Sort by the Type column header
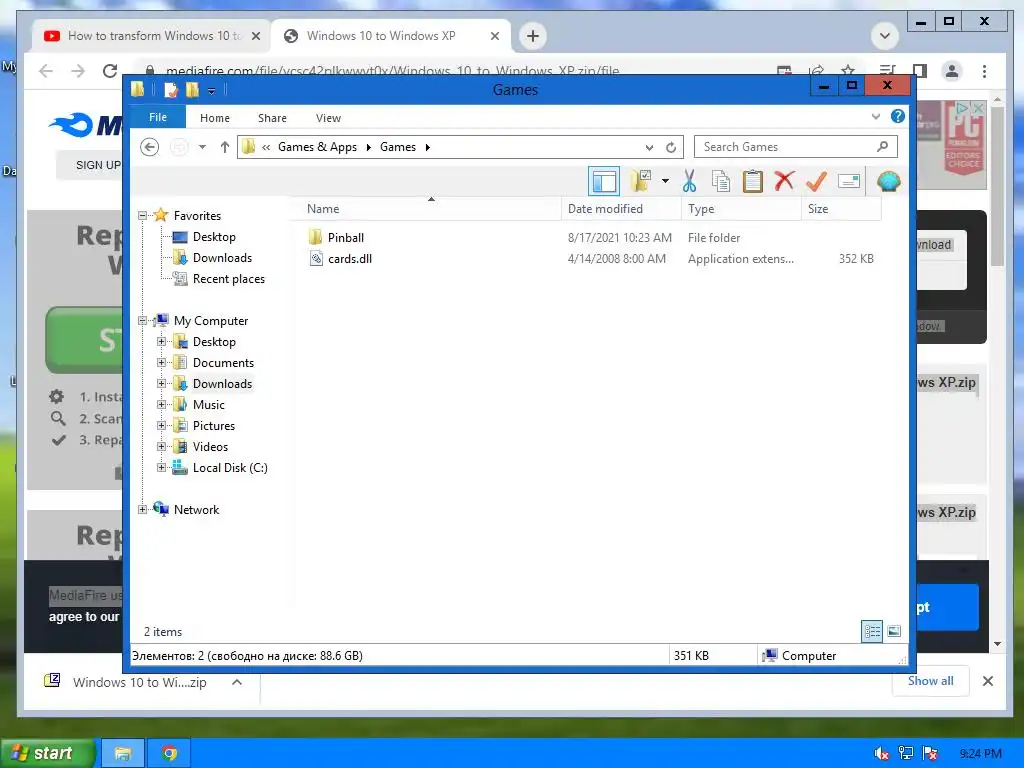This screenshot has width=1024, height=768. [741, 209]
